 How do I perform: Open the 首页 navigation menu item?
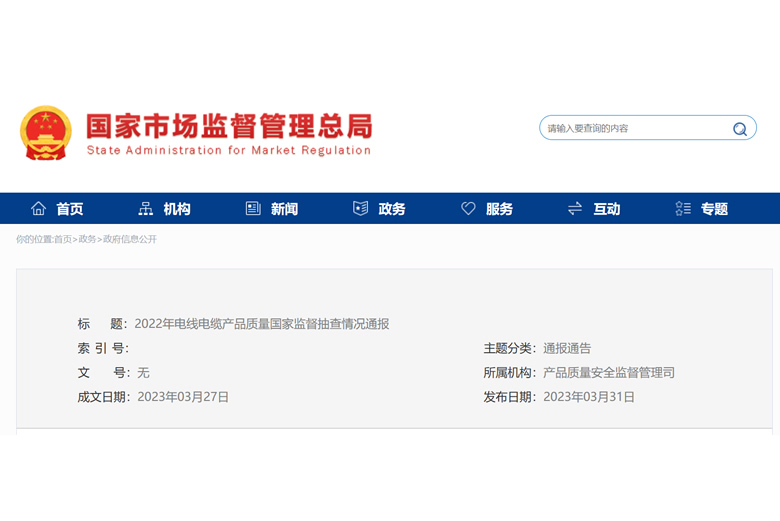(70, 209)
